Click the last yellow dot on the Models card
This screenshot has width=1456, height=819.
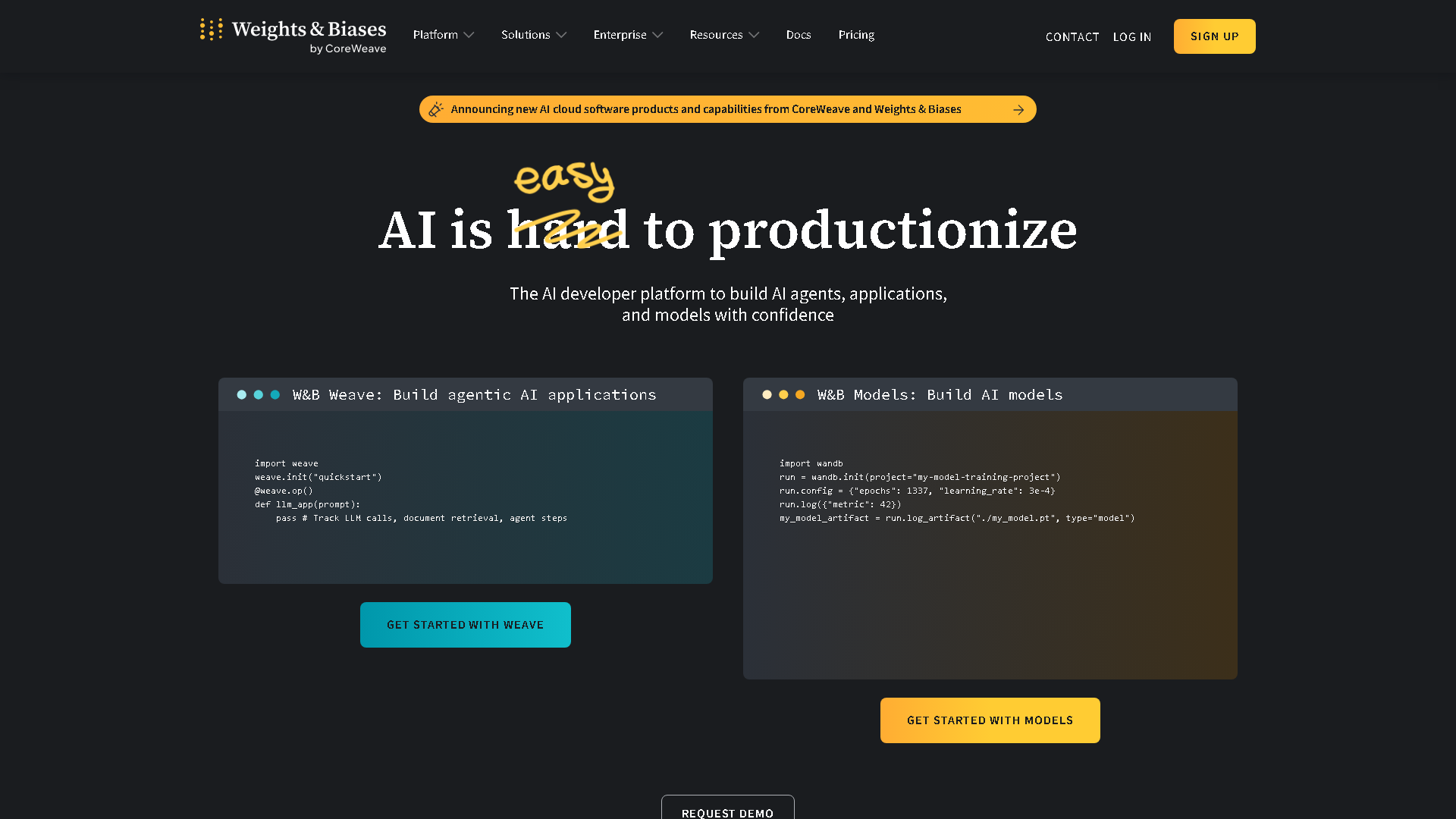800,394
